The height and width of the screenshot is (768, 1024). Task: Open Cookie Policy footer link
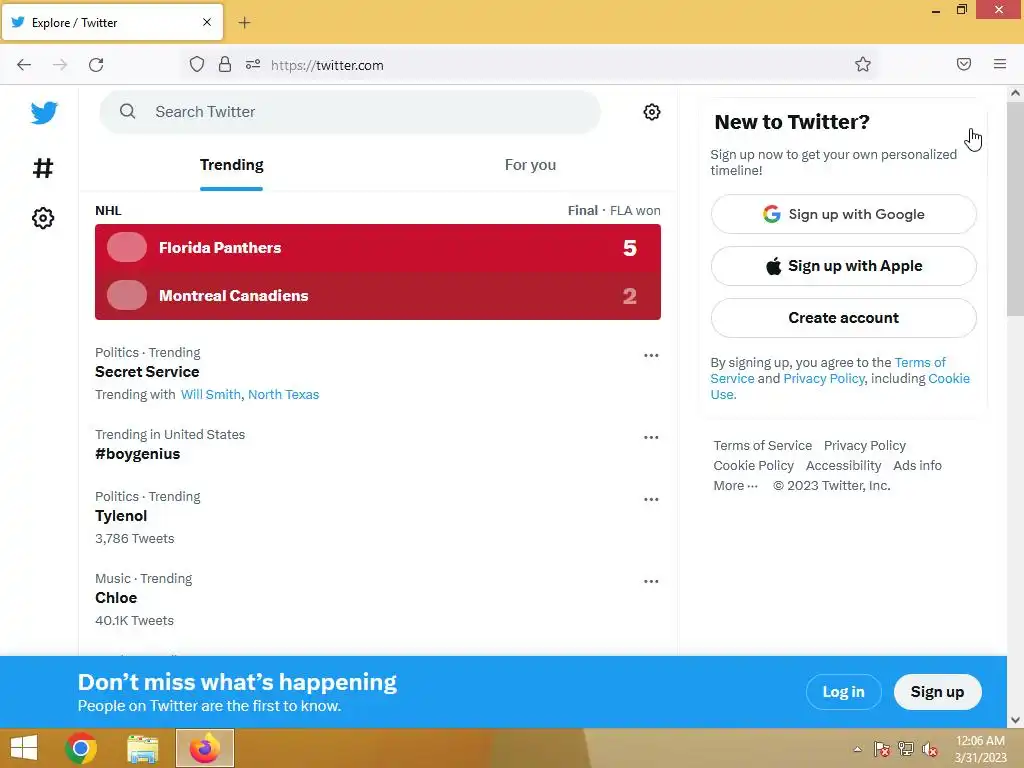[x=754, y=466]
